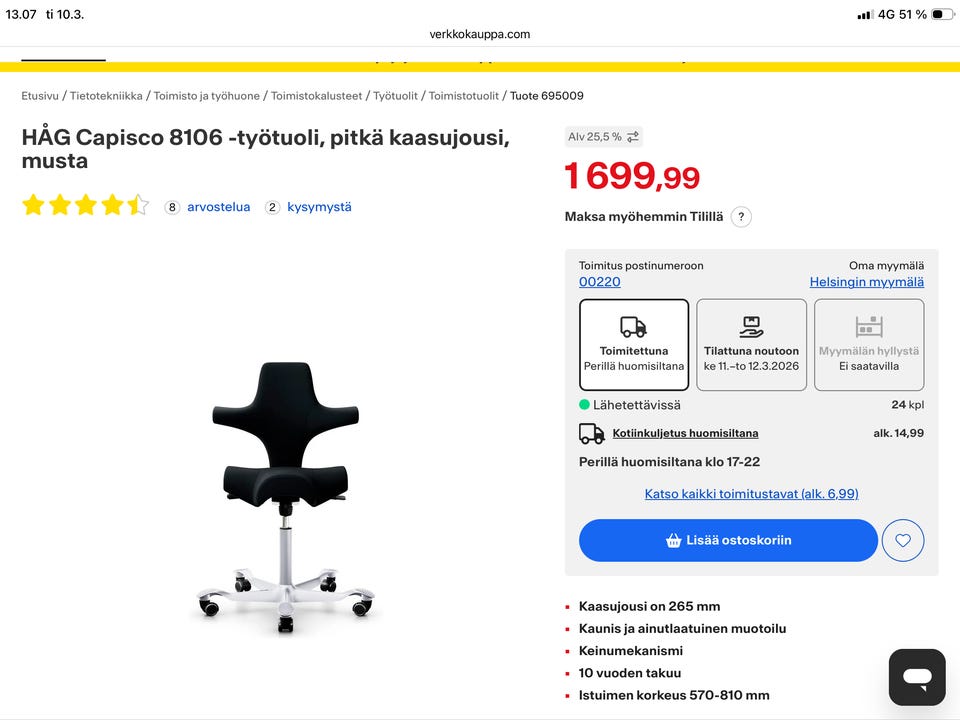
Task: Click pickup icon in Tilattuna noutoon card
Action: pos(751,324)
